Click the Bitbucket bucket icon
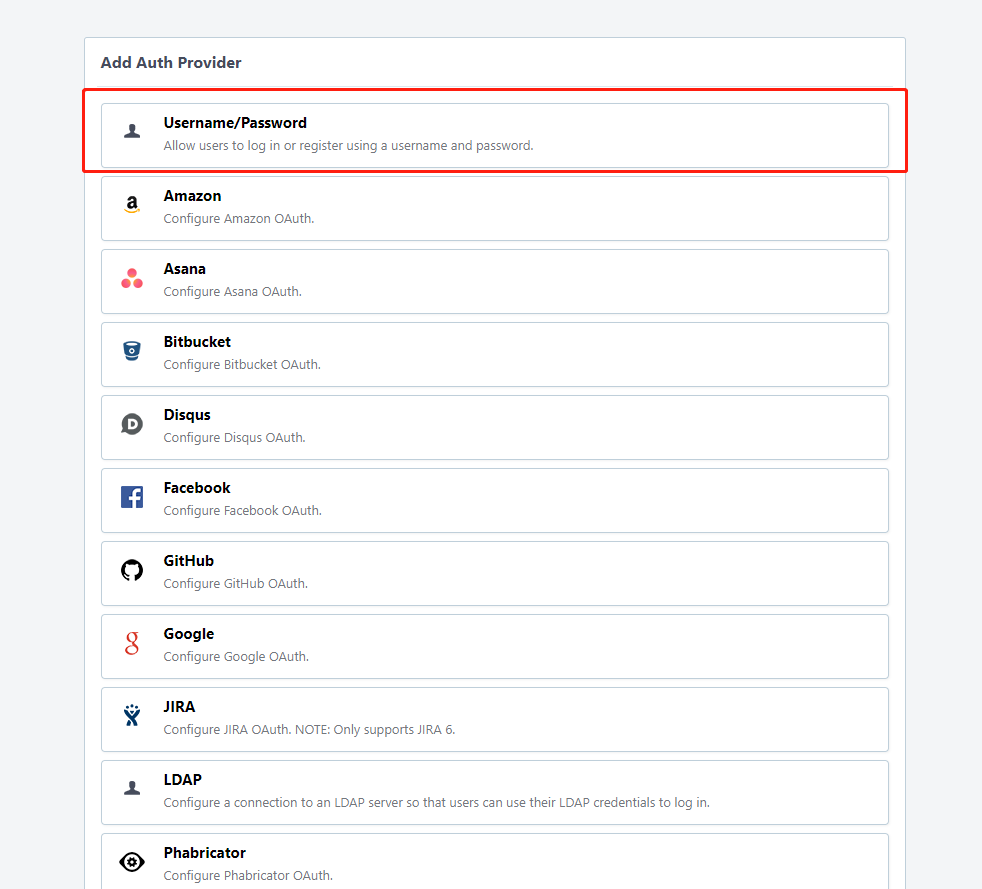This screenshot has height=889, width=982. click(x=132, y=351)
